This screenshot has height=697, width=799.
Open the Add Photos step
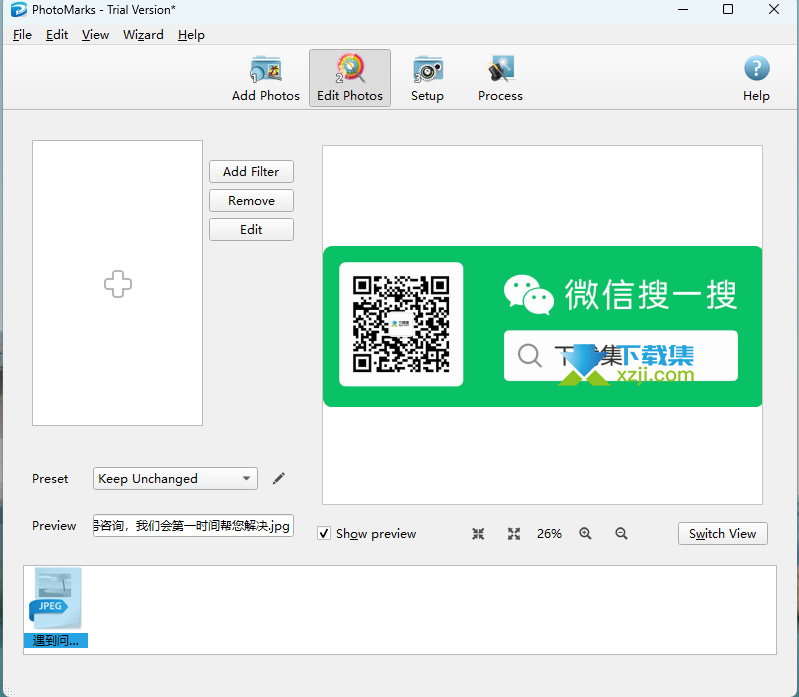[265, 78]
